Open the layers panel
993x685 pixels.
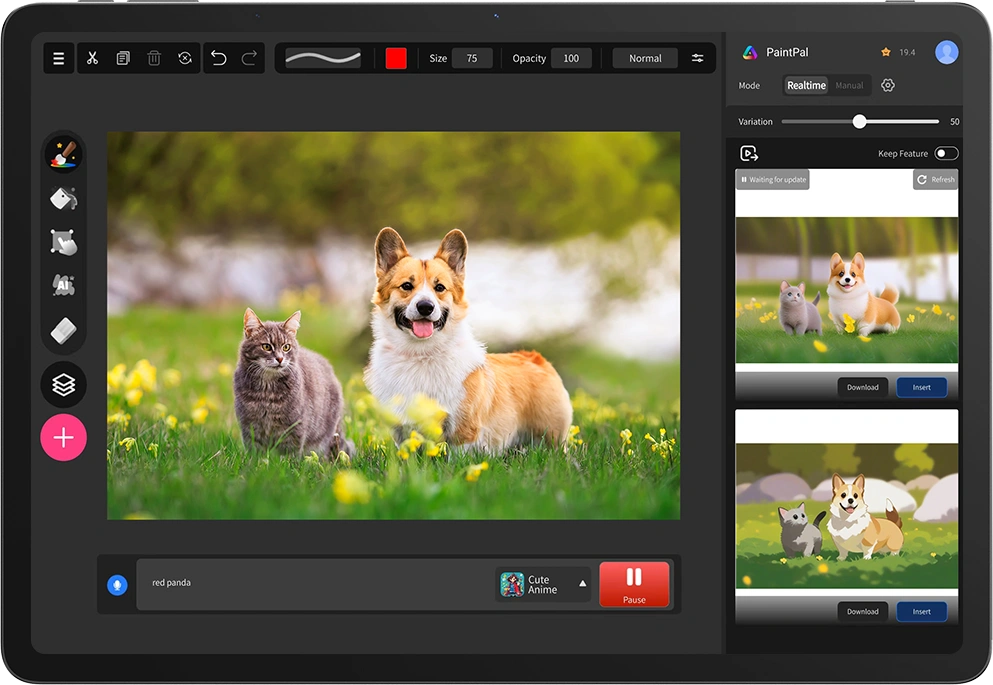[63, 384]
